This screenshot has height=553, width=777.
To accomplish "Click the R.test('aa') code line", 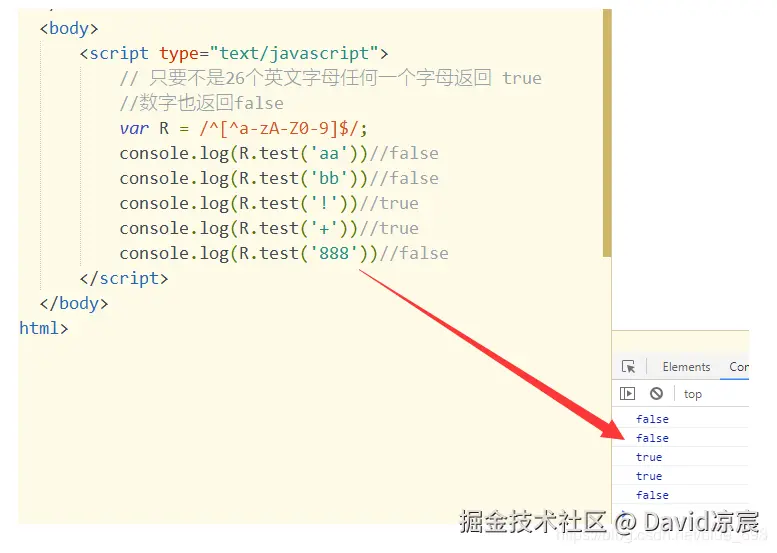I will (x=279, y=154).
